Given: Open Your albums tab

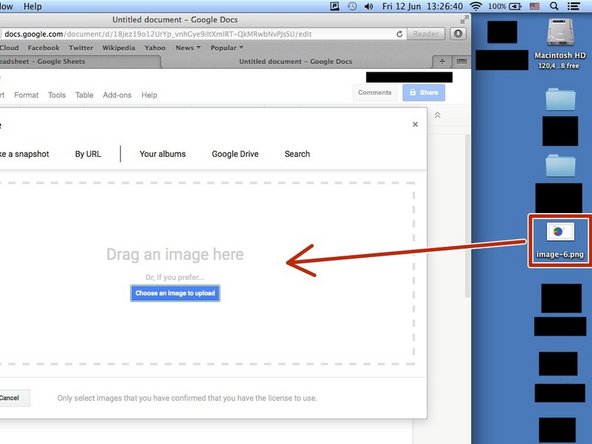Looking at the screenshot, I should tap(163, 154).
